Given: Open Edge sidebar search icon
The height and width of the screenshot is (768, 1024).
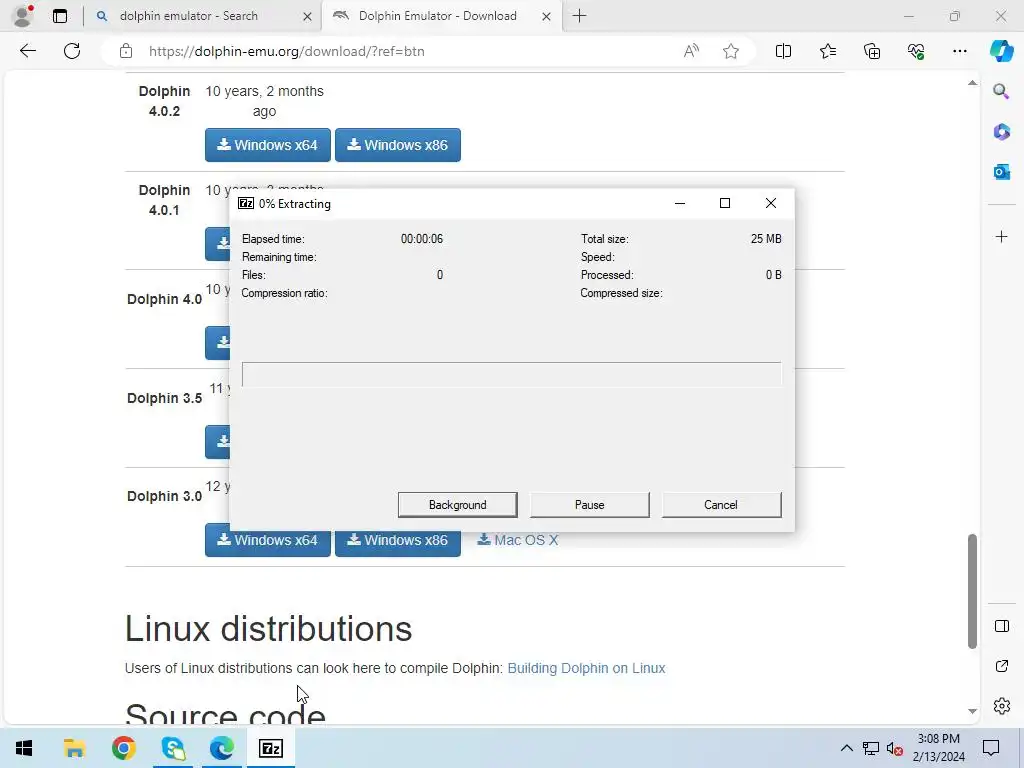Looking at the screenshot, I should (x=1001, y=91).
